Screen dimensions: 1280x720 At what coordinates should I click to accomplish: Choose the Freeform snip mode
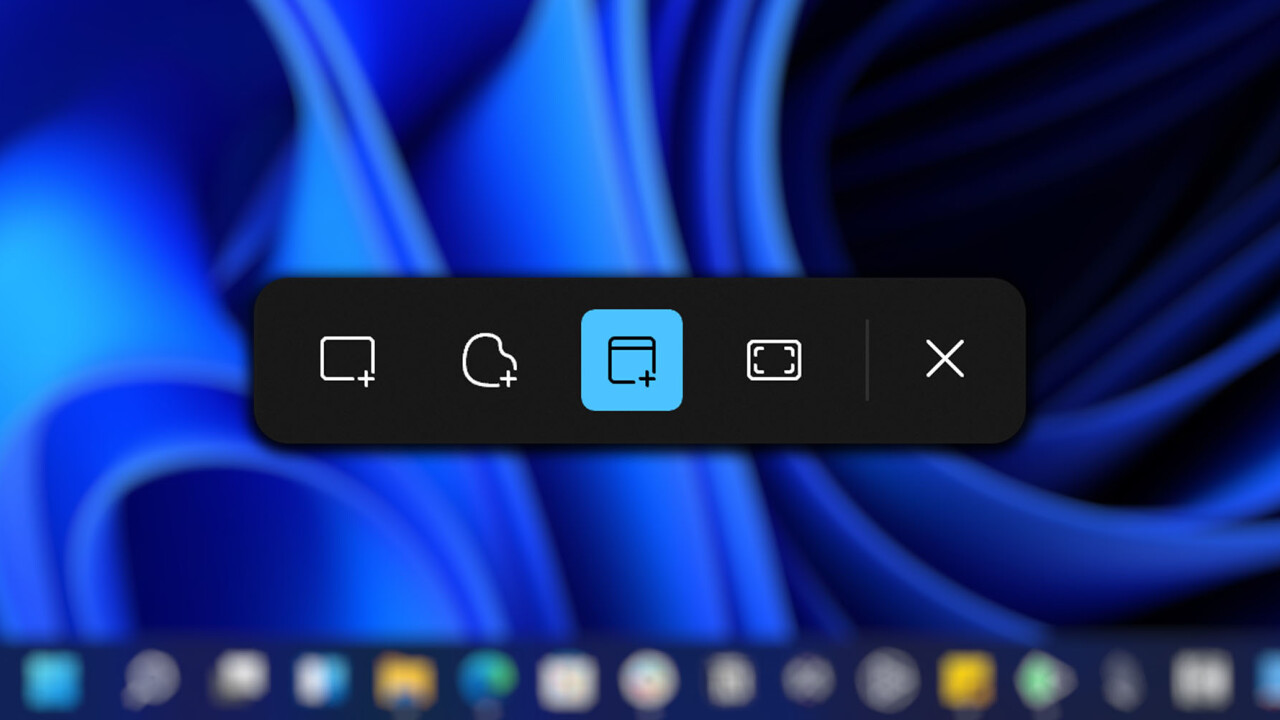pos(489,360)
